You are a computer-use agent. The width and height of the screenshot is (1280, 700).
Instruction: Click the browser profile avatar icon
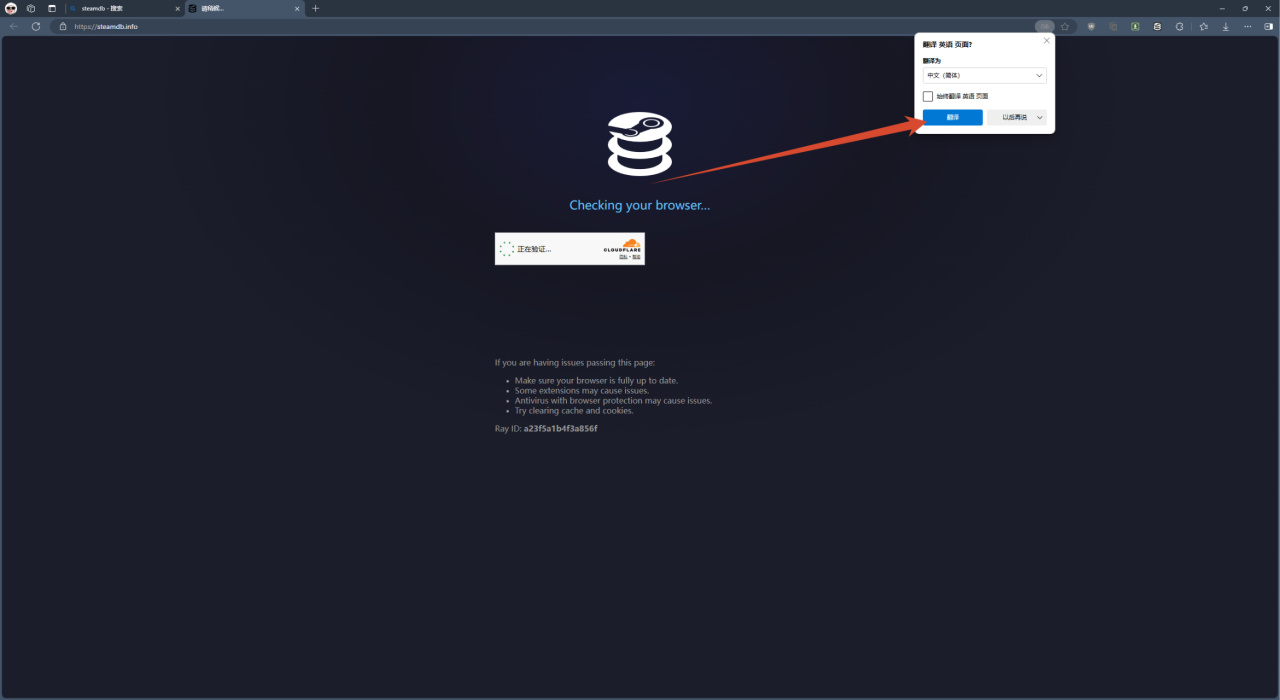[11, 8]
